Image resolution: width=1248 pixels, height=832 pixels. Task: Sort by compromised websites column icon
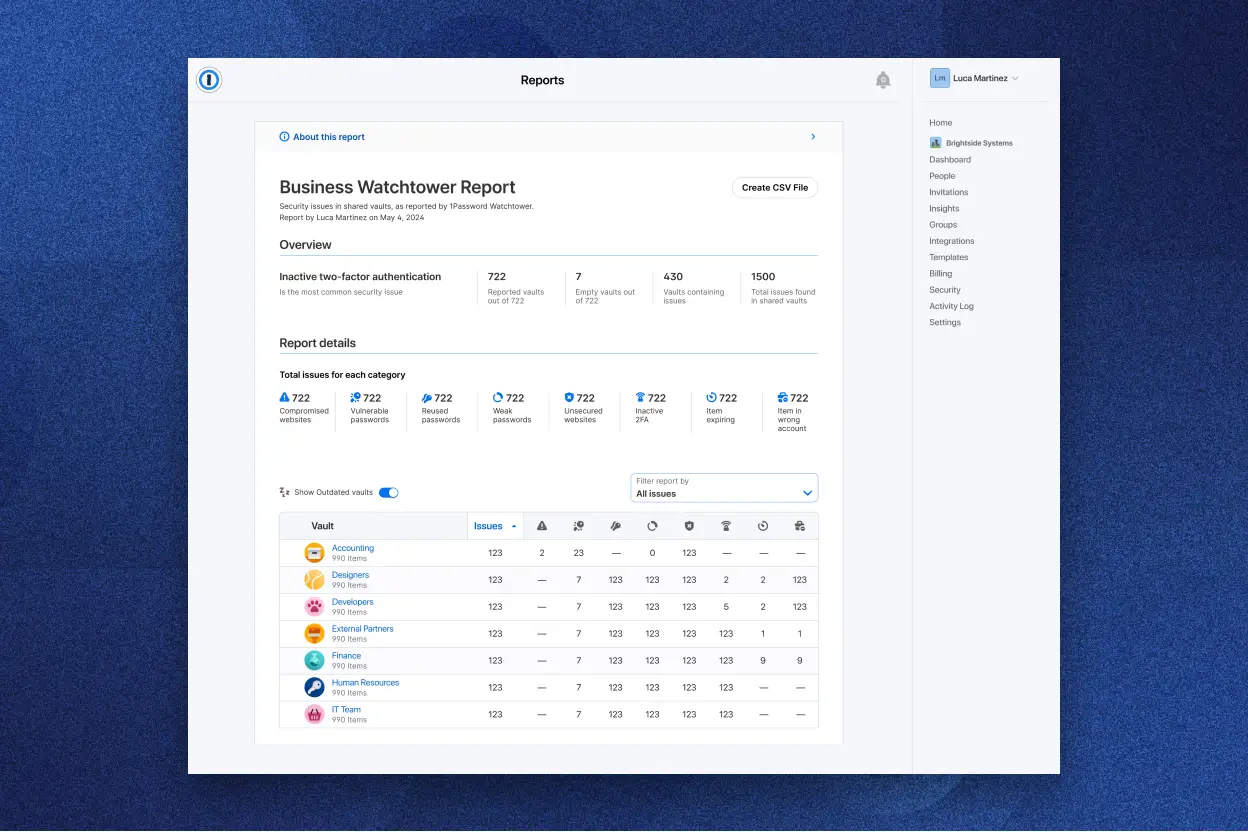point(542,526)
